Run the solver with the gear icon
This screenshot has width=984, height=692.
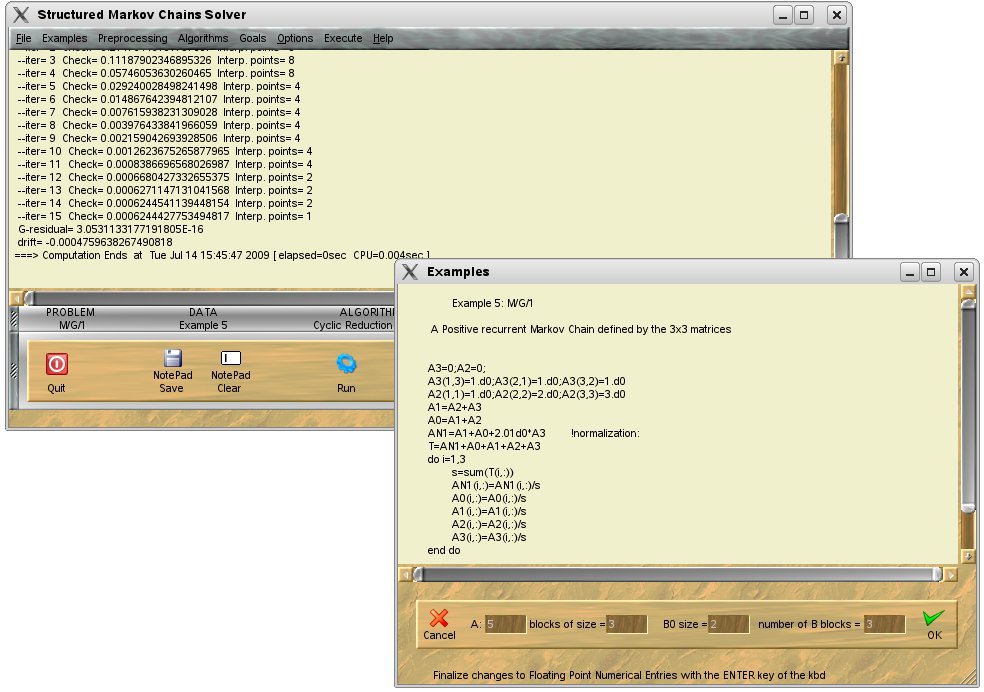[346, 364]
